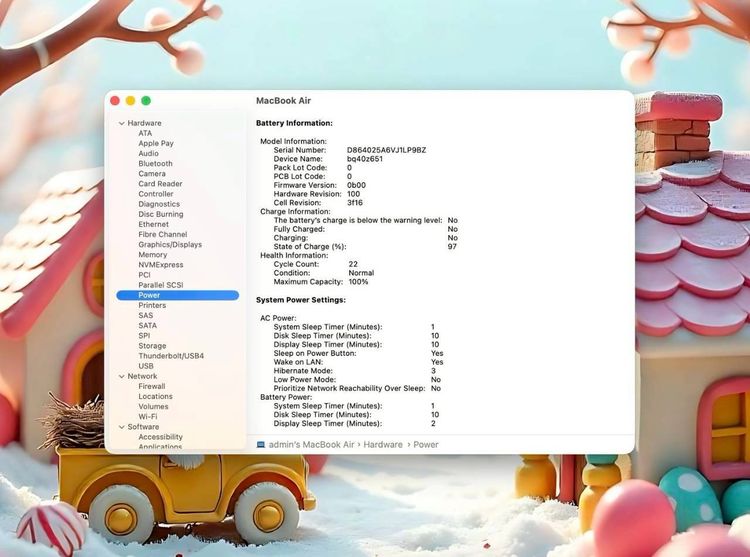The image size is (750, 557).
Task: Select SATA in the sidebar
Action: pyautogui.click(x=147, y=326)
